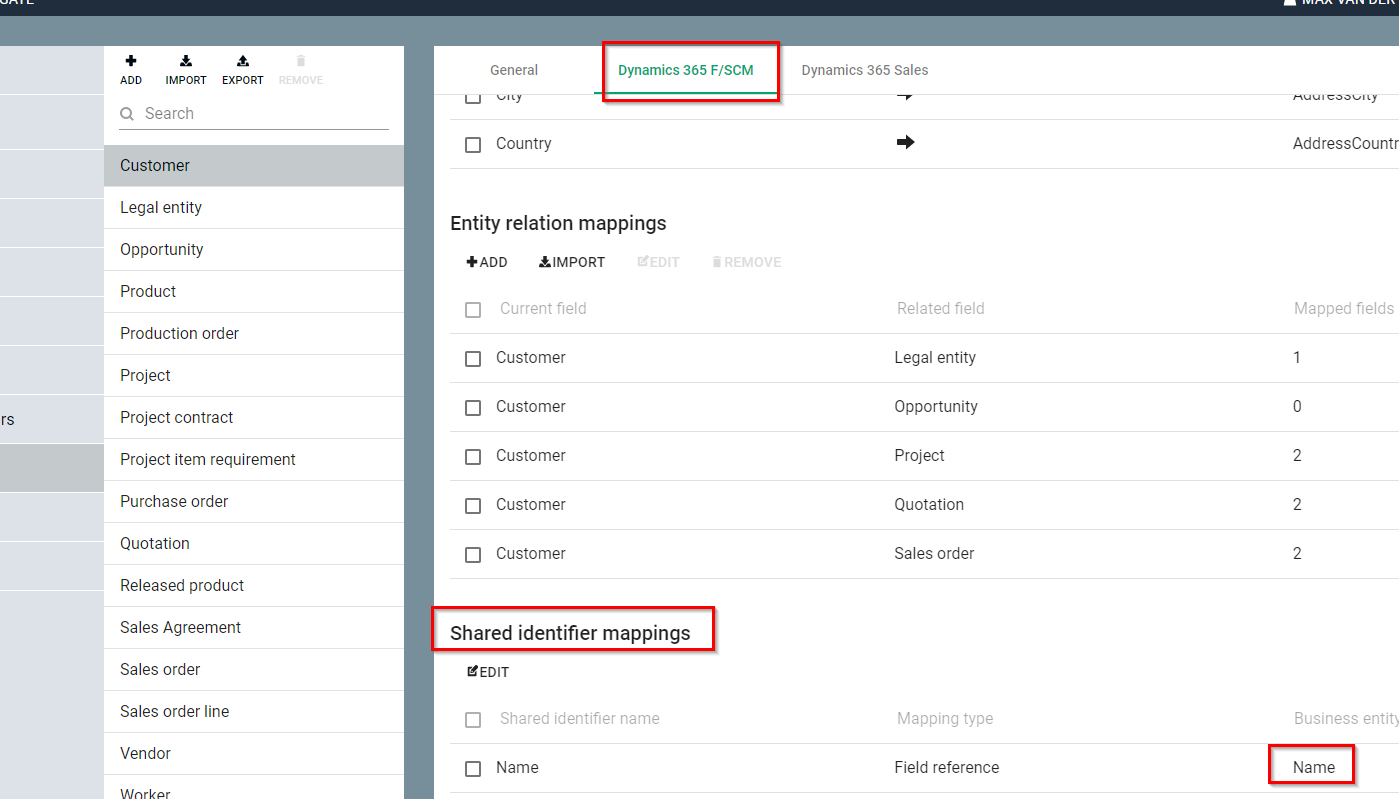Click Edit under Shared identifier mappings

[488, 672]
